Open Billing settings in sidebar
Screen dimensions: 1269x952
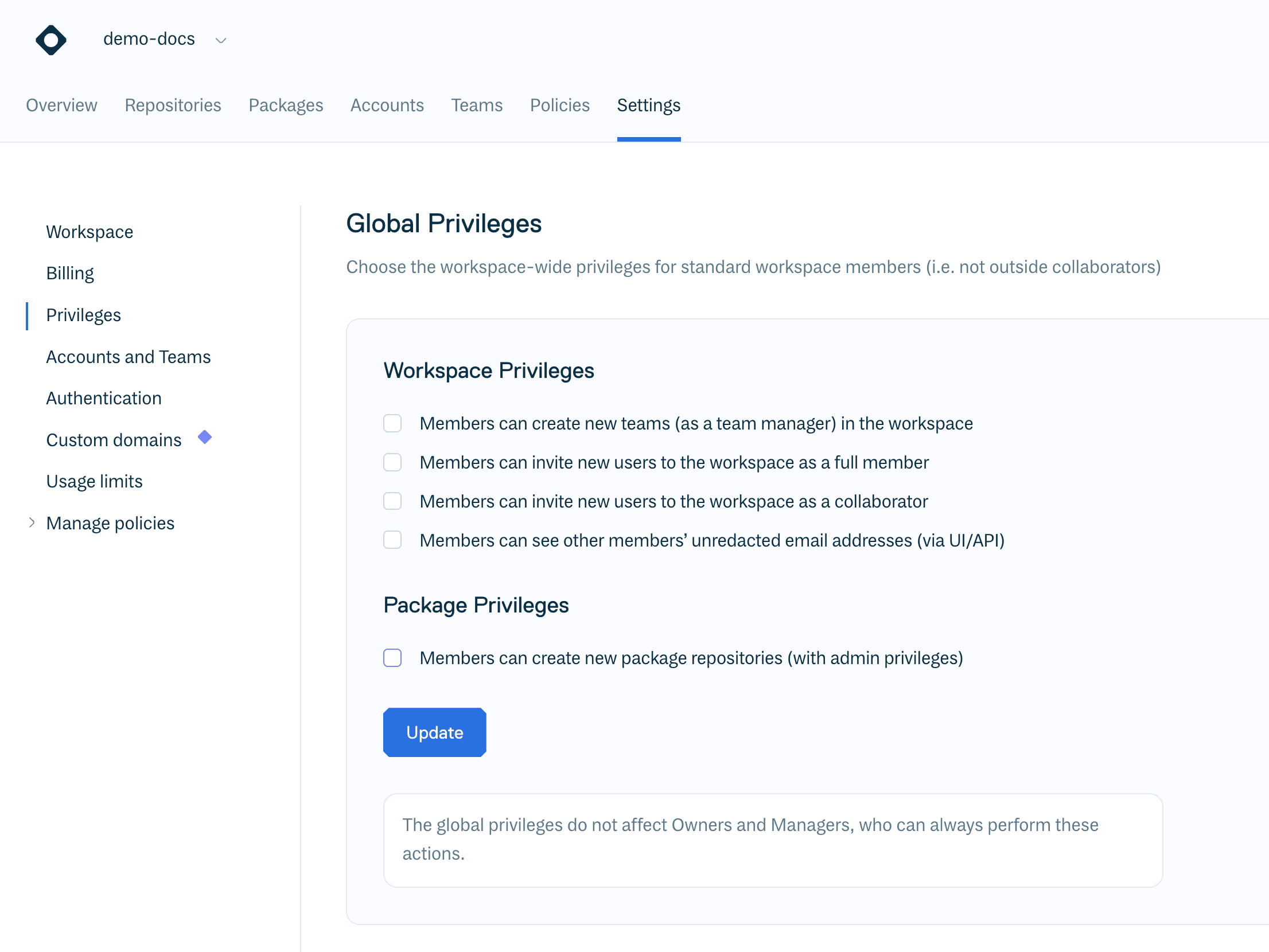click(x=70, y=274)
